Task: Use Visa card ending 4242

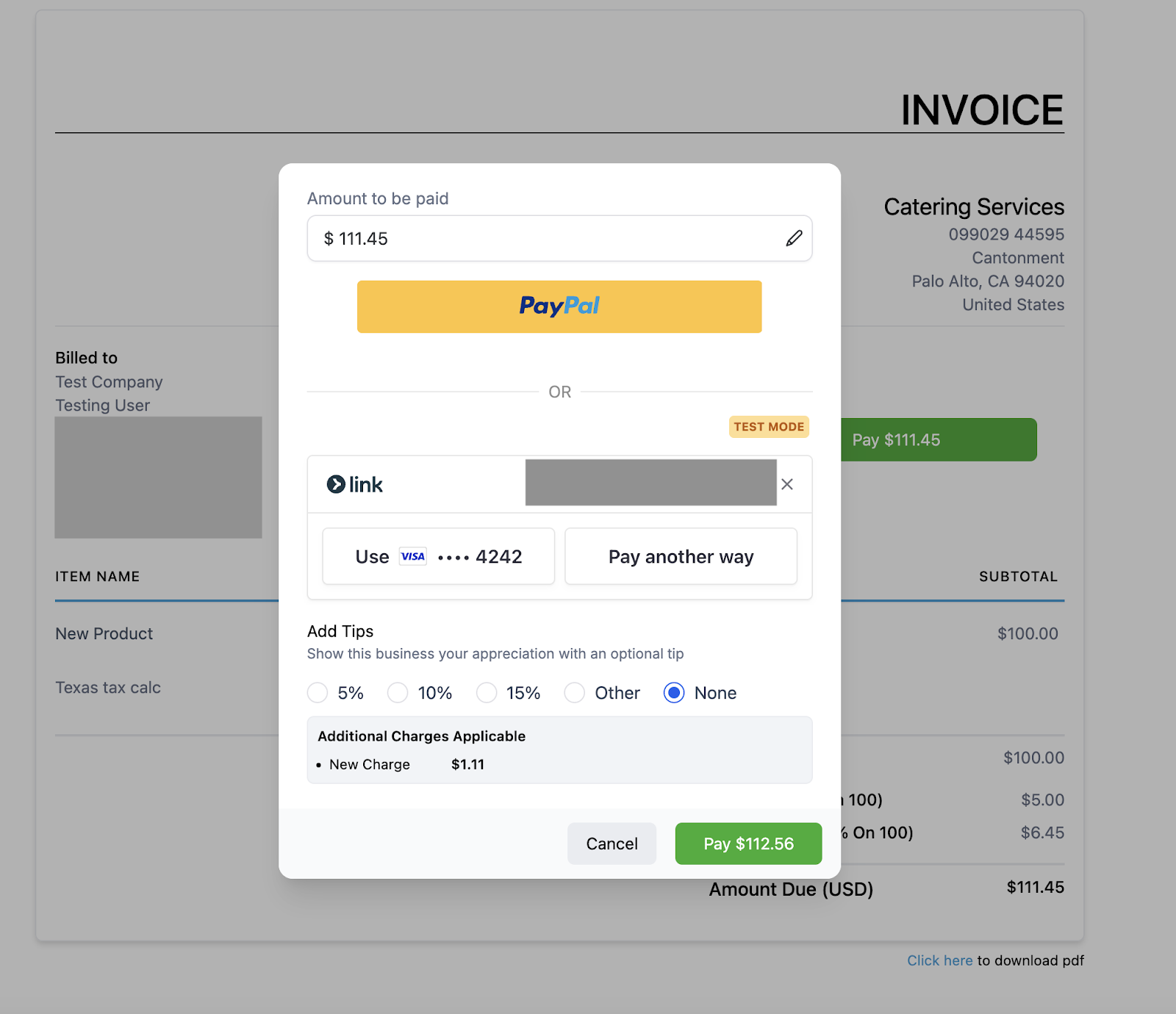Action: [439, 556]
